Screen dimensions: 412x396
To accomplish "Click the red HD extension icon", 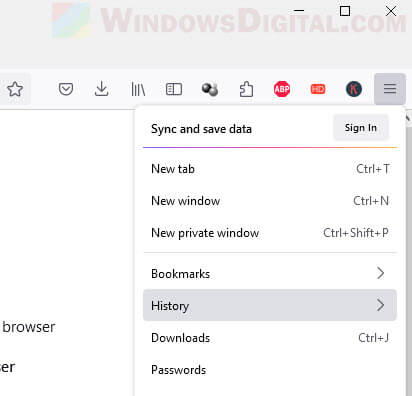I will coord(318,89).
